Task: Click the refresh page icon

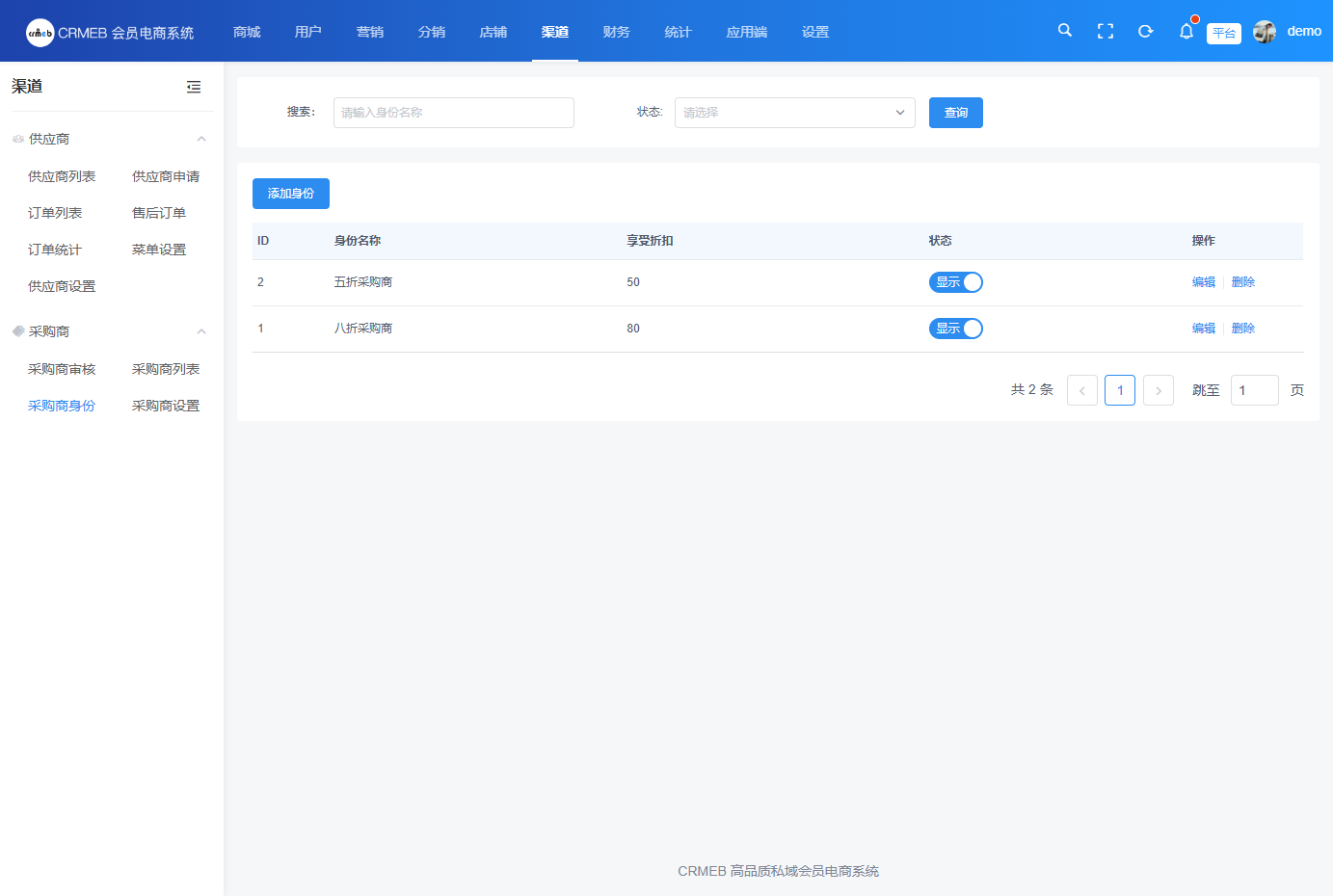Action: pos(1145,32)
